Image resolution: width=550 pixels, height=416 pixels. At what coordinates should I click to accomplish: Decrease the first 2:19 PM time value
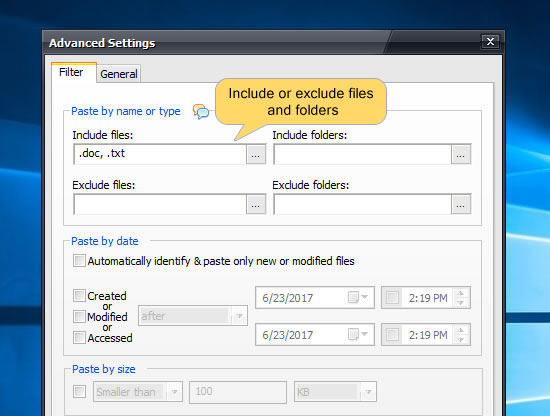pyautogui.click(x=461, y=302)
